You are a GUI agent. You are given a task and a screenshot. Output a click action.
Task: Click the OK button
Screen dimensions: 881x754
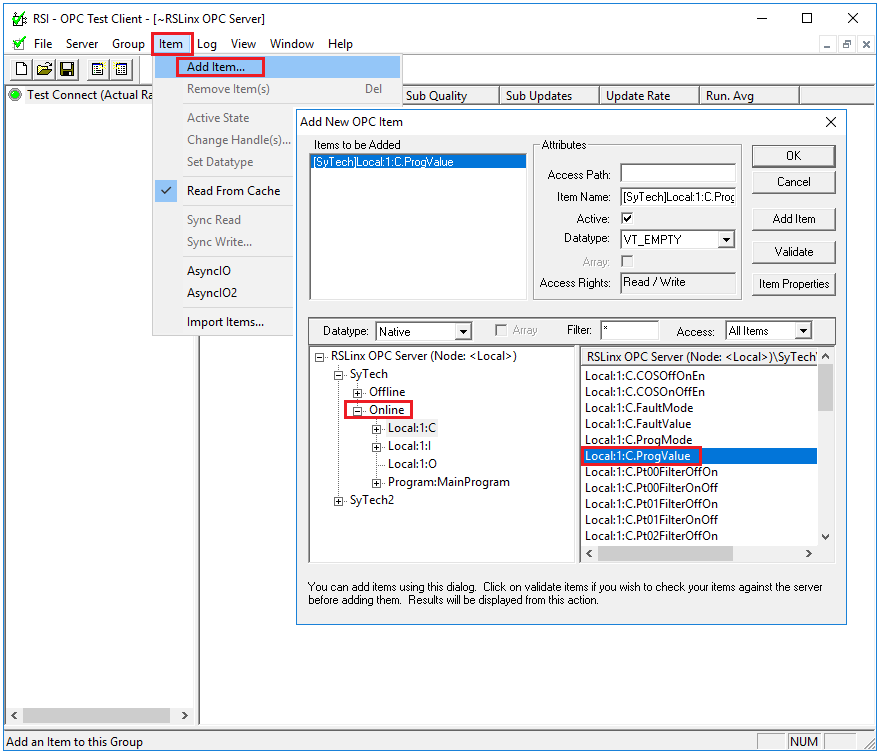click(x=793, y=156)
